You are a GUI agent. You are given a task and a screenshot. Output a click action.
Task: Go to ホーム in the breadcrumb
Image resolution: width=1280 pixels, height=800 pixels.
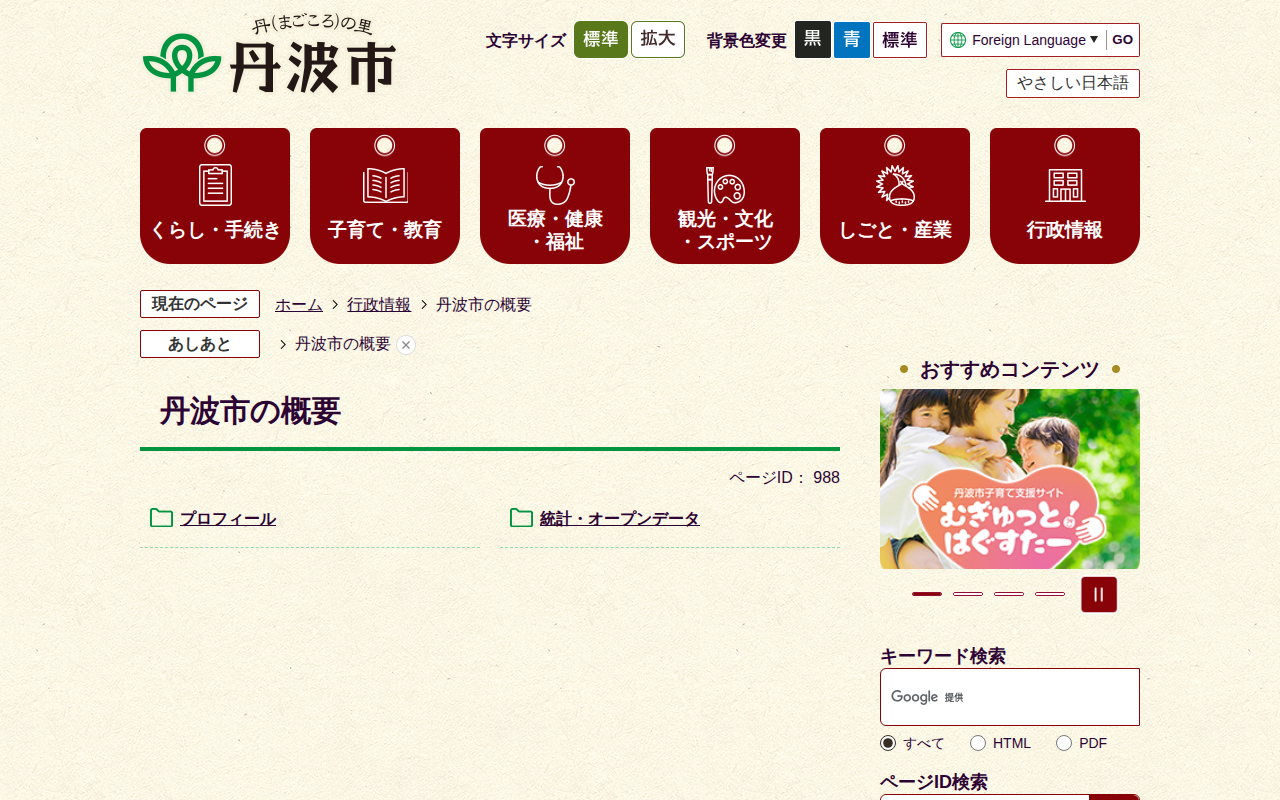[x=299, y=305]
